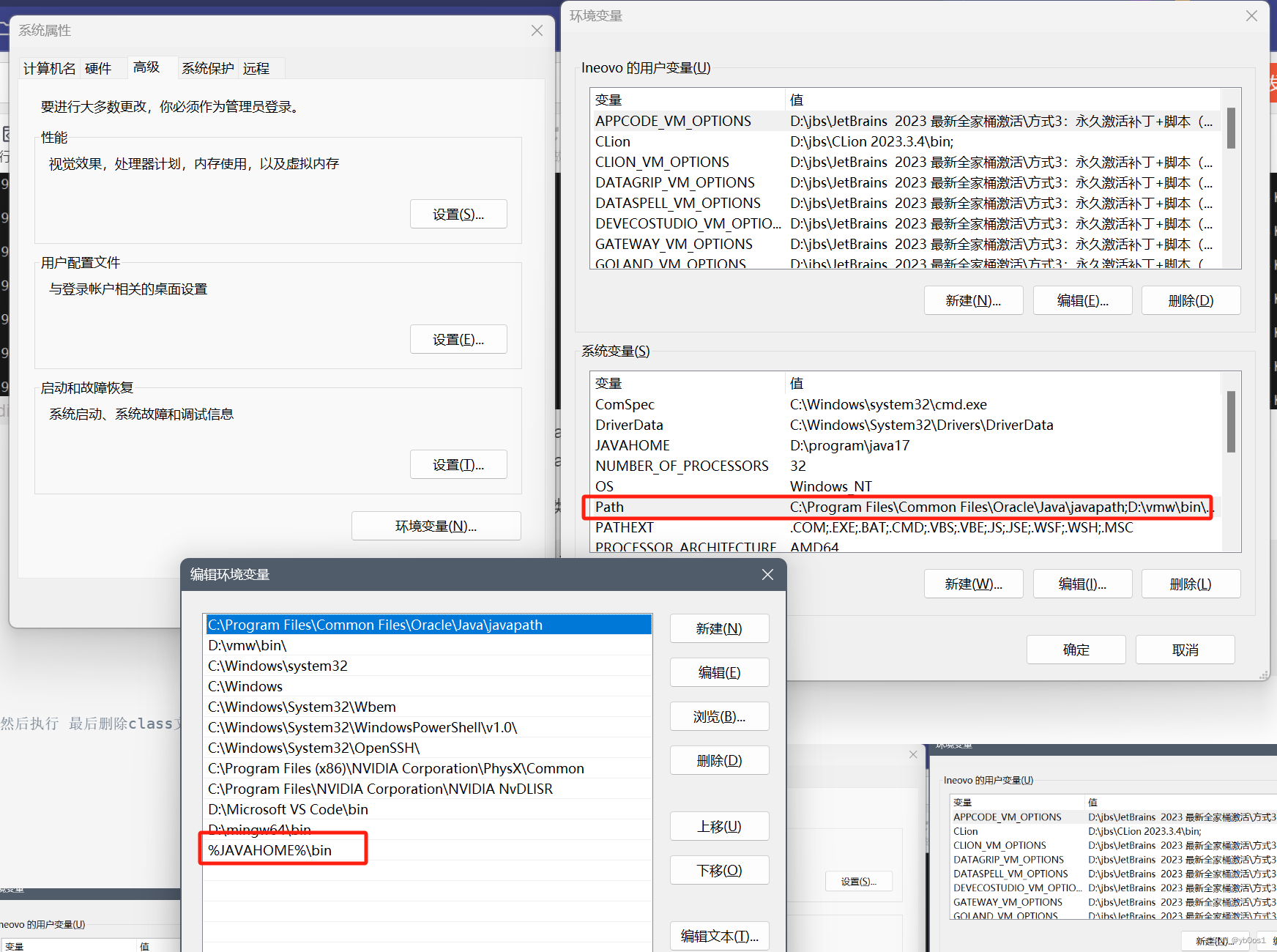Click 编辑(I) for system variables

pyautogui.click(x=1082, y=584)
